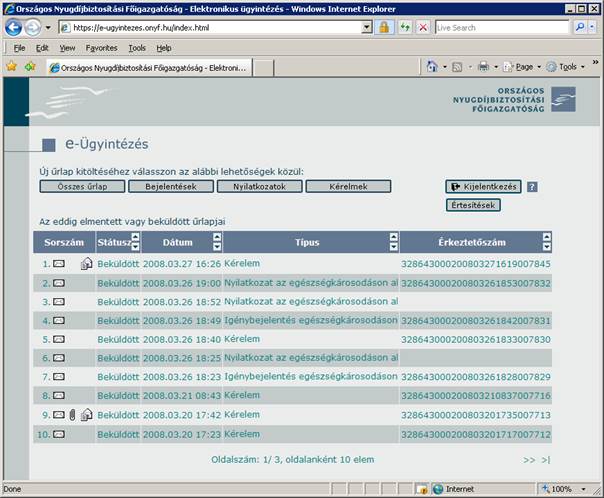This screenshot has height=498, width=604.
Task: Click the envelope icon in row 1
Action: [x=59, y=264]
